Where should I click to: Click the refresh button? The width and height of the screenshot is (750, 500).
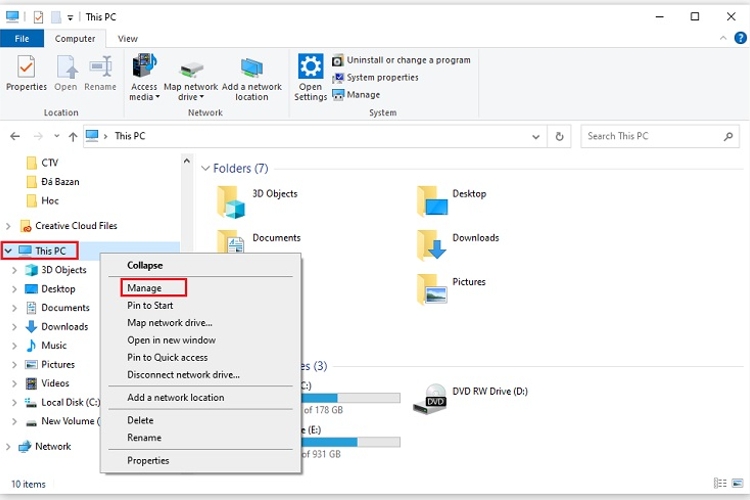[559, 137]
